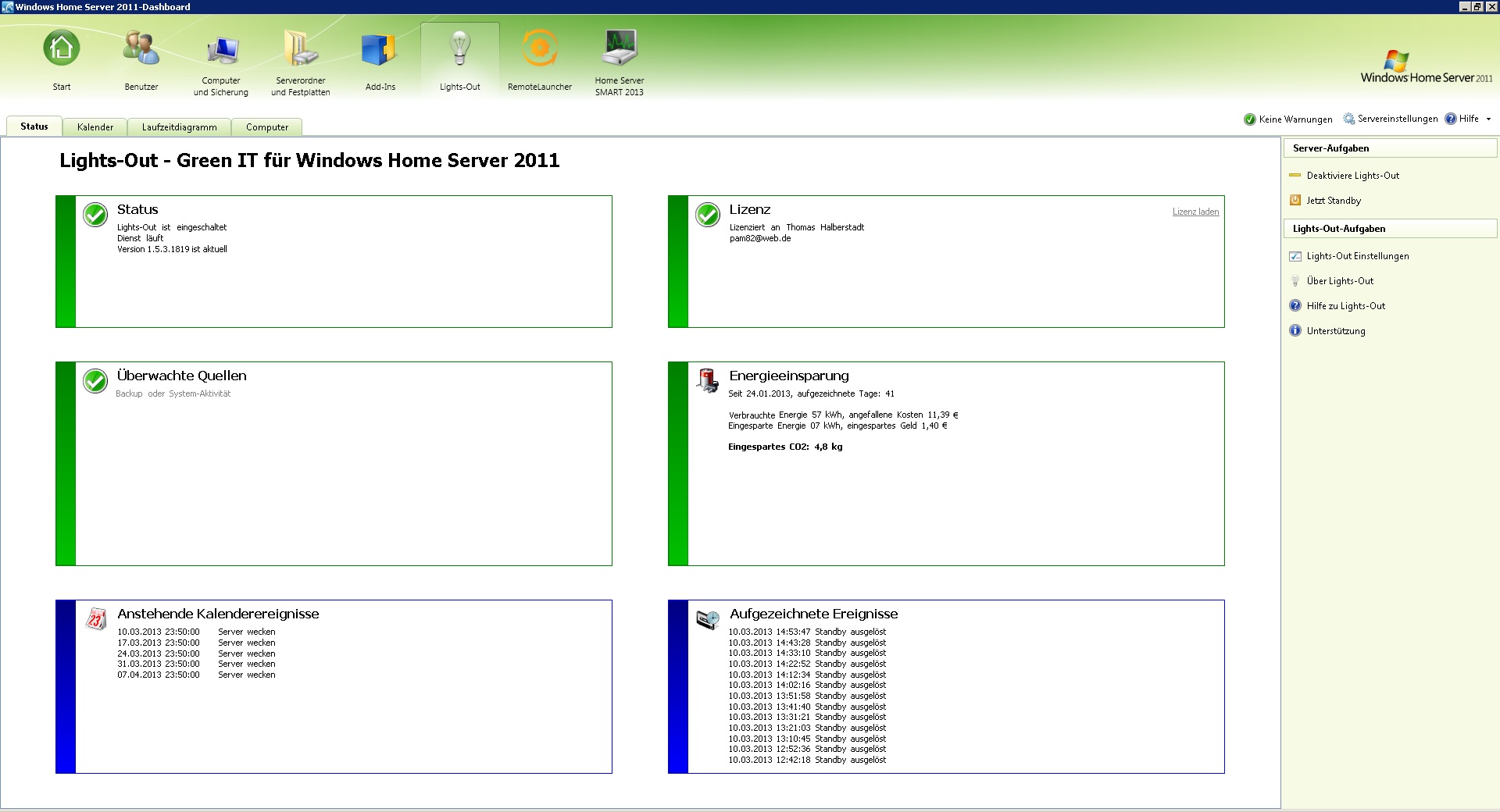Click the Lizenz panel green checkmark
Image resolution: width=1500 pixels, height=812 pixels.
(708, 215)
